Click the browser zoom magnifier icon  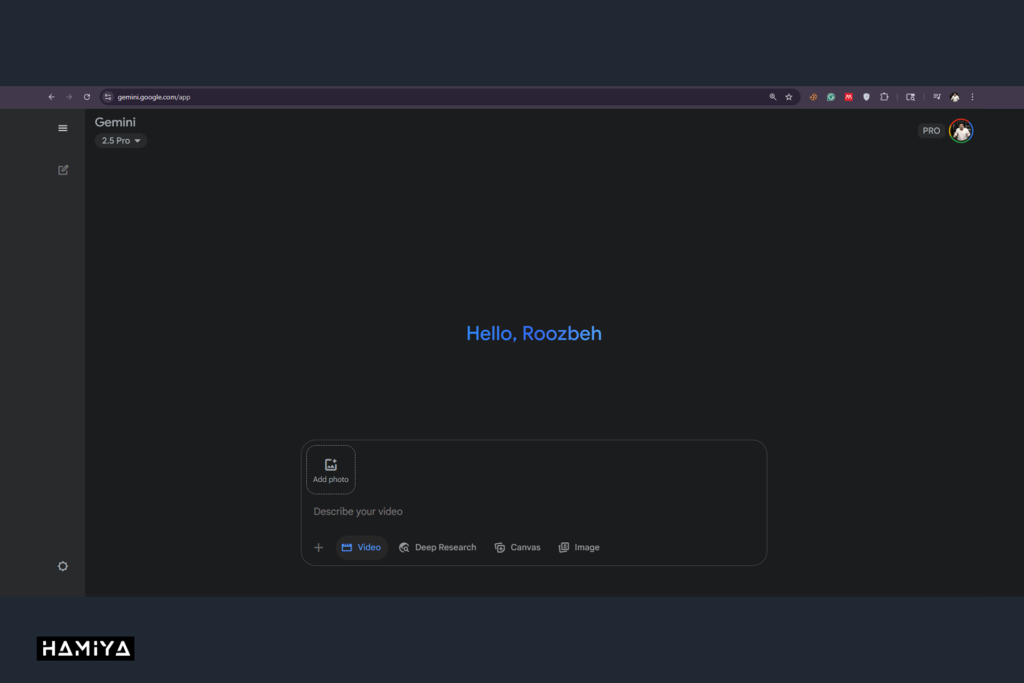pyautogui.click(x=772, y=97)
